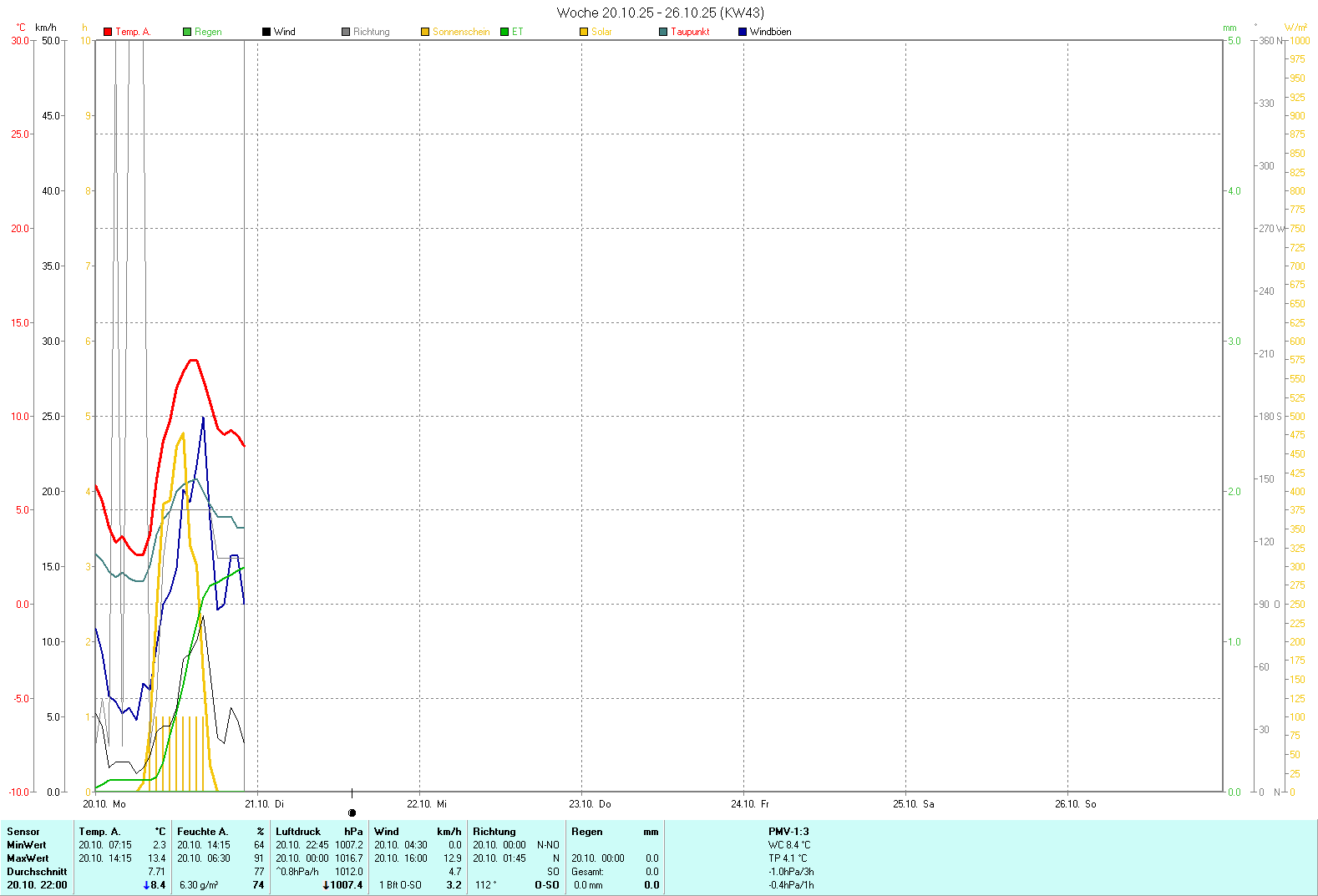Image resolution: width=1318 pixels, height=896 pixels.
Task: Click the black Wind legend square
Action: (x=266, y=32)
